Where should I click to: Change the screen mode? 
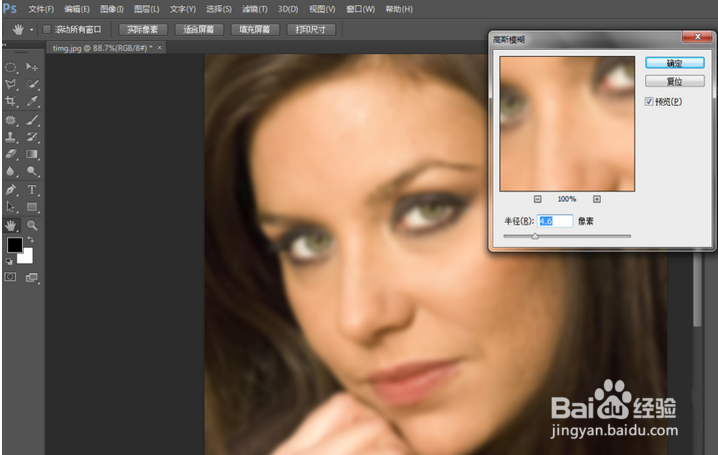click(32, 277)
